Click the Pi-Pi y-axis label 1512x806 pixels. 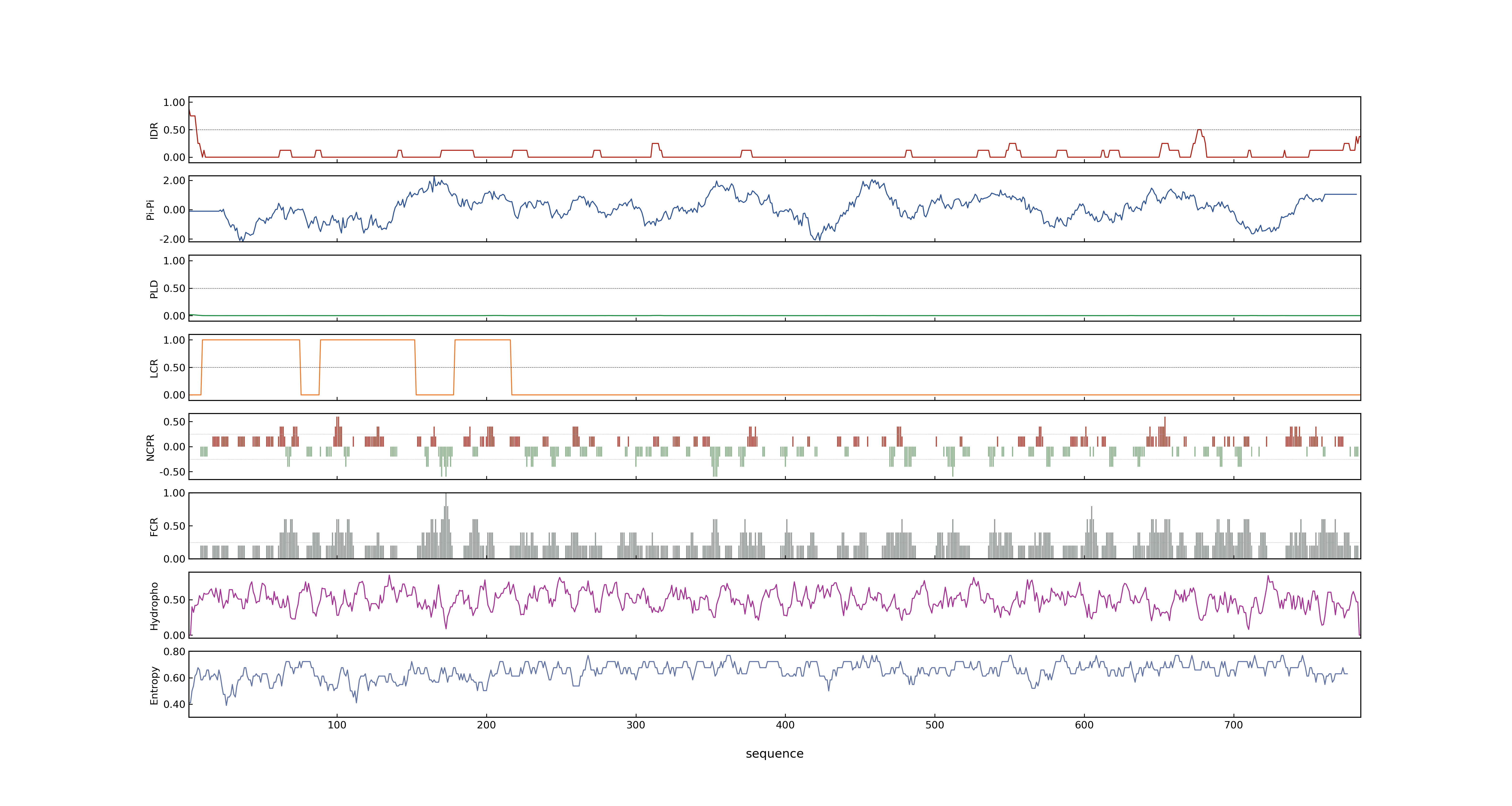point(151,209)
